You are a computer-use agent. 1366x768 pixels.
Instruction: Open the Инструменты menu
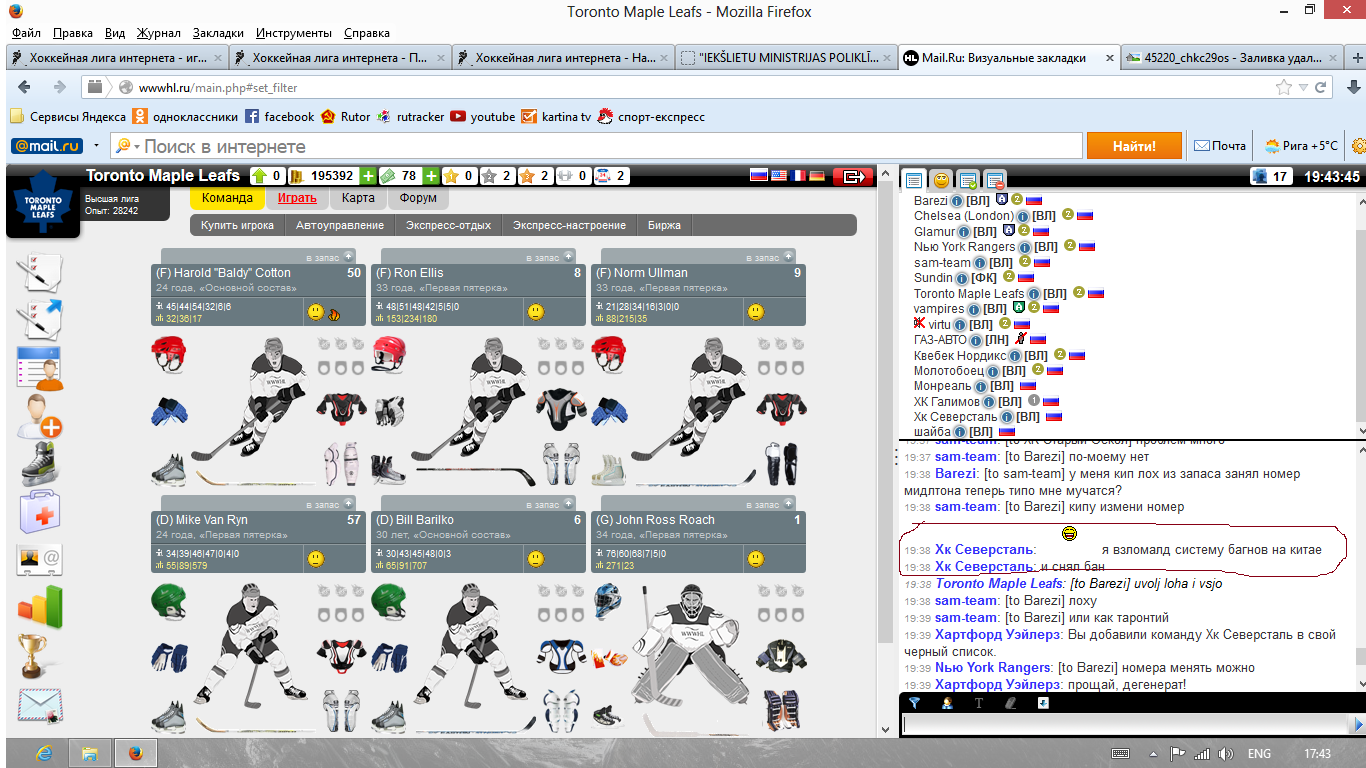pos(293,33)
